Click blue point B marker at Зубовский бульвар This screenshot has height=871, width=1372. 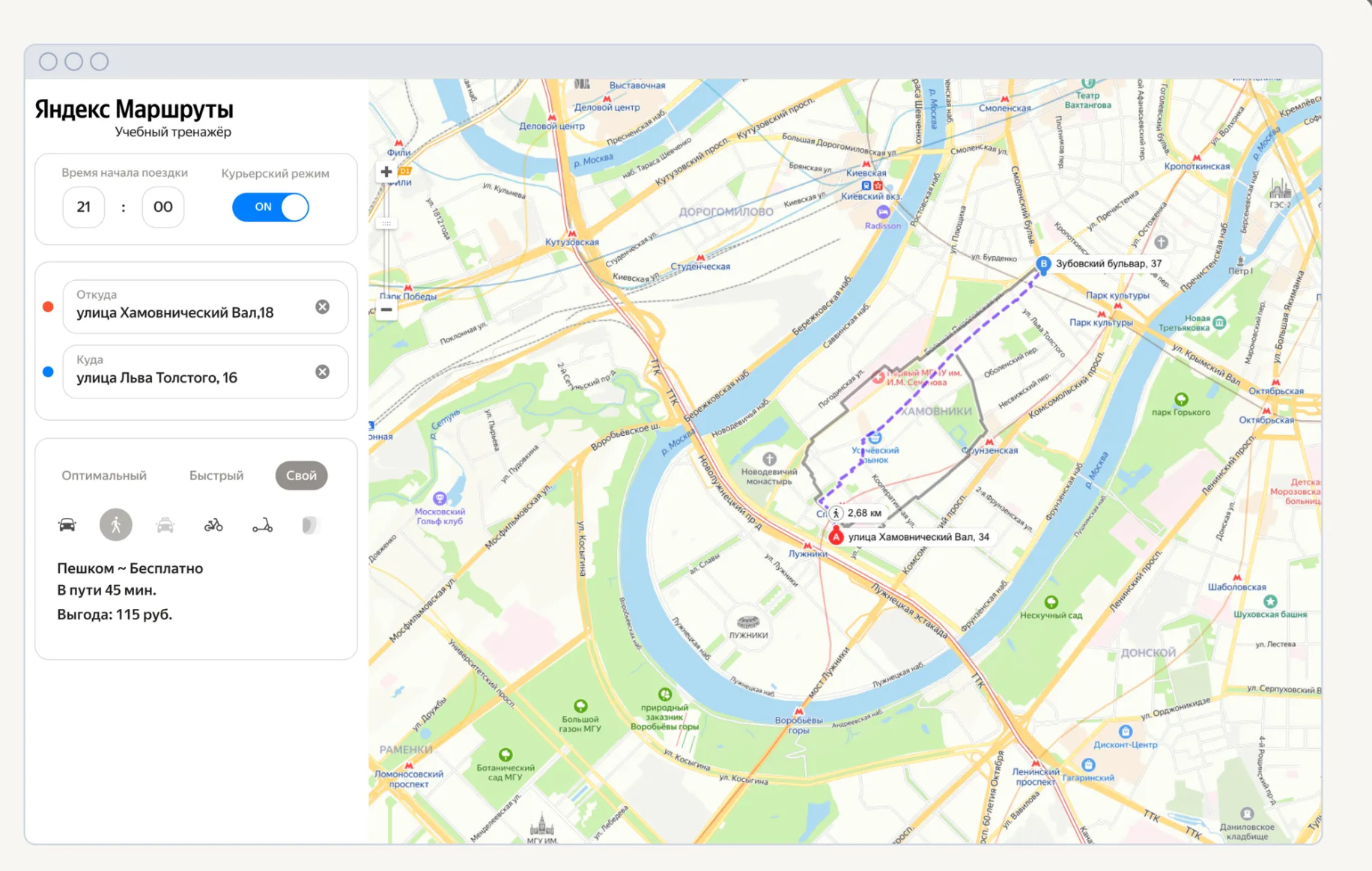pos(1042,264)
